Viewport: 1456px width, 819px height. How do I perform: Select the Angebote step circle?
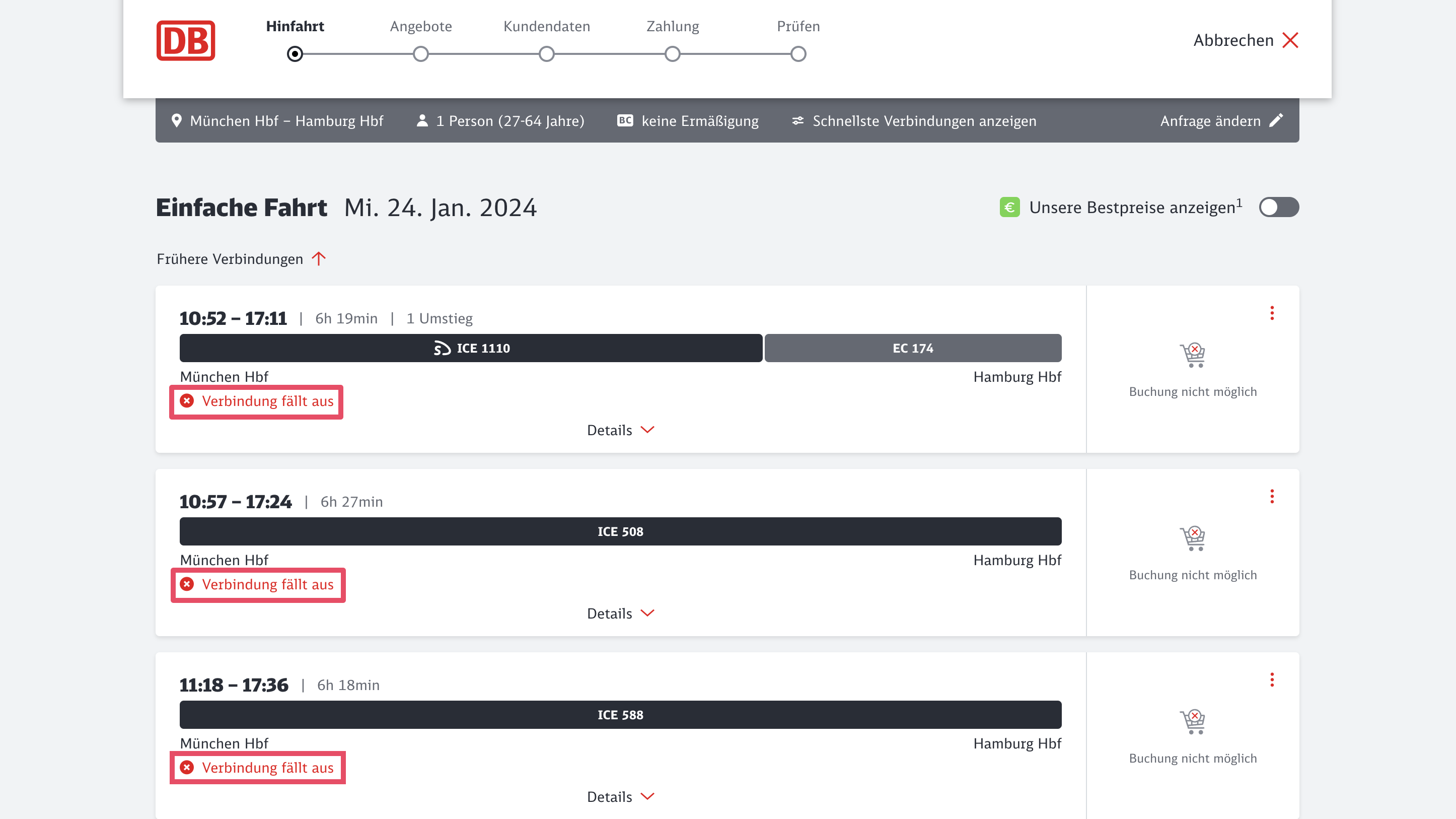[x=420, y=54]
